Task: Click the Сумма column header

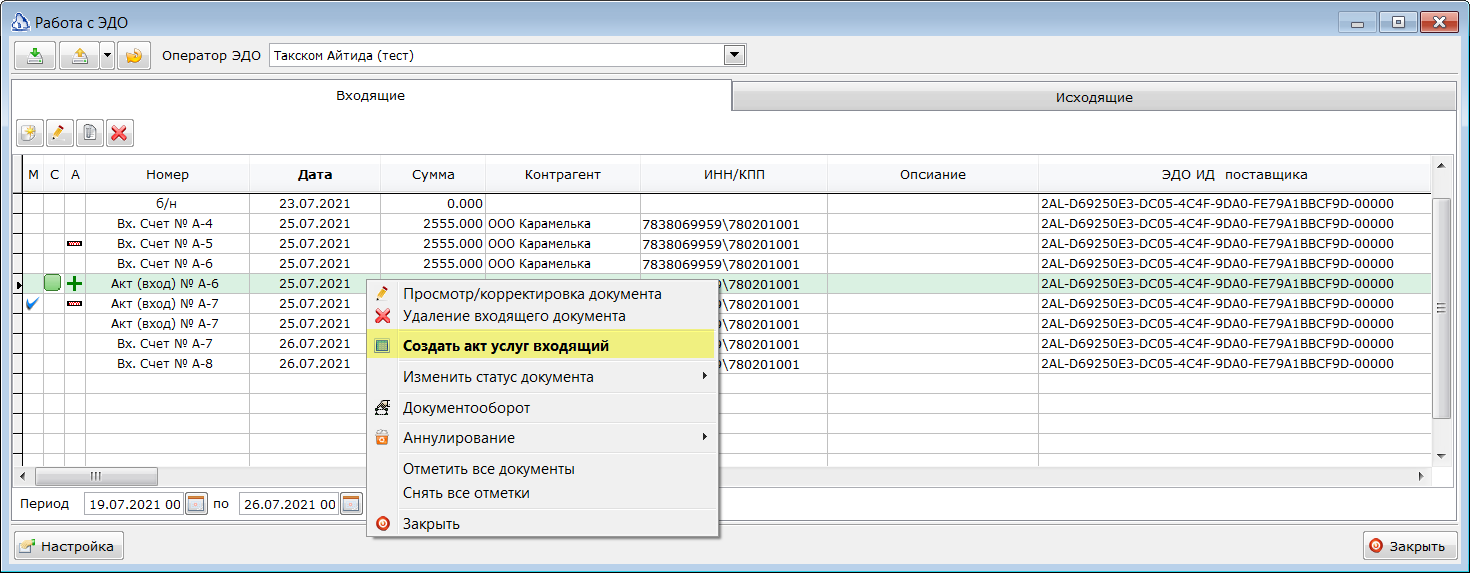Action: click(x=433, y=174)
